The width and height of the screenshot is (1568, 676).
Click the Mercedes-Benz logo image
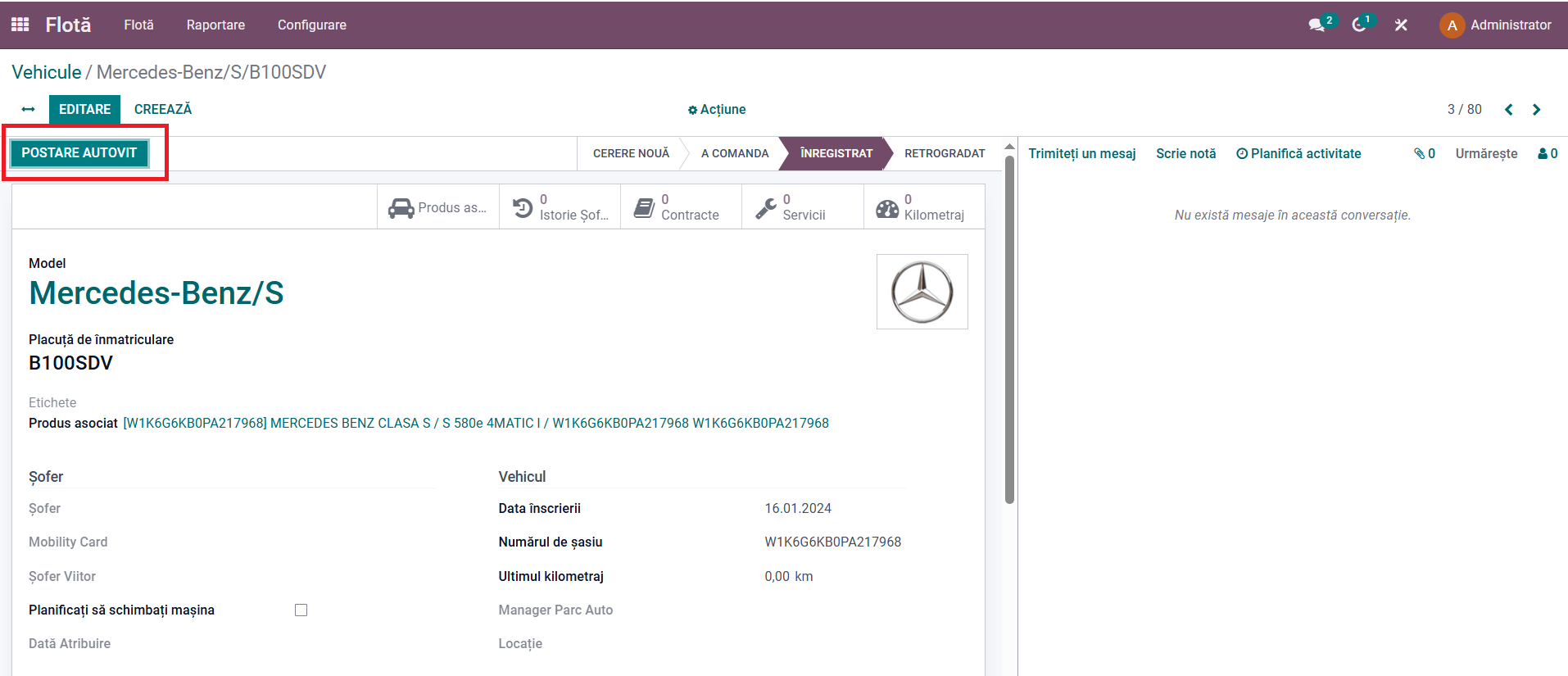click(922, 292)
